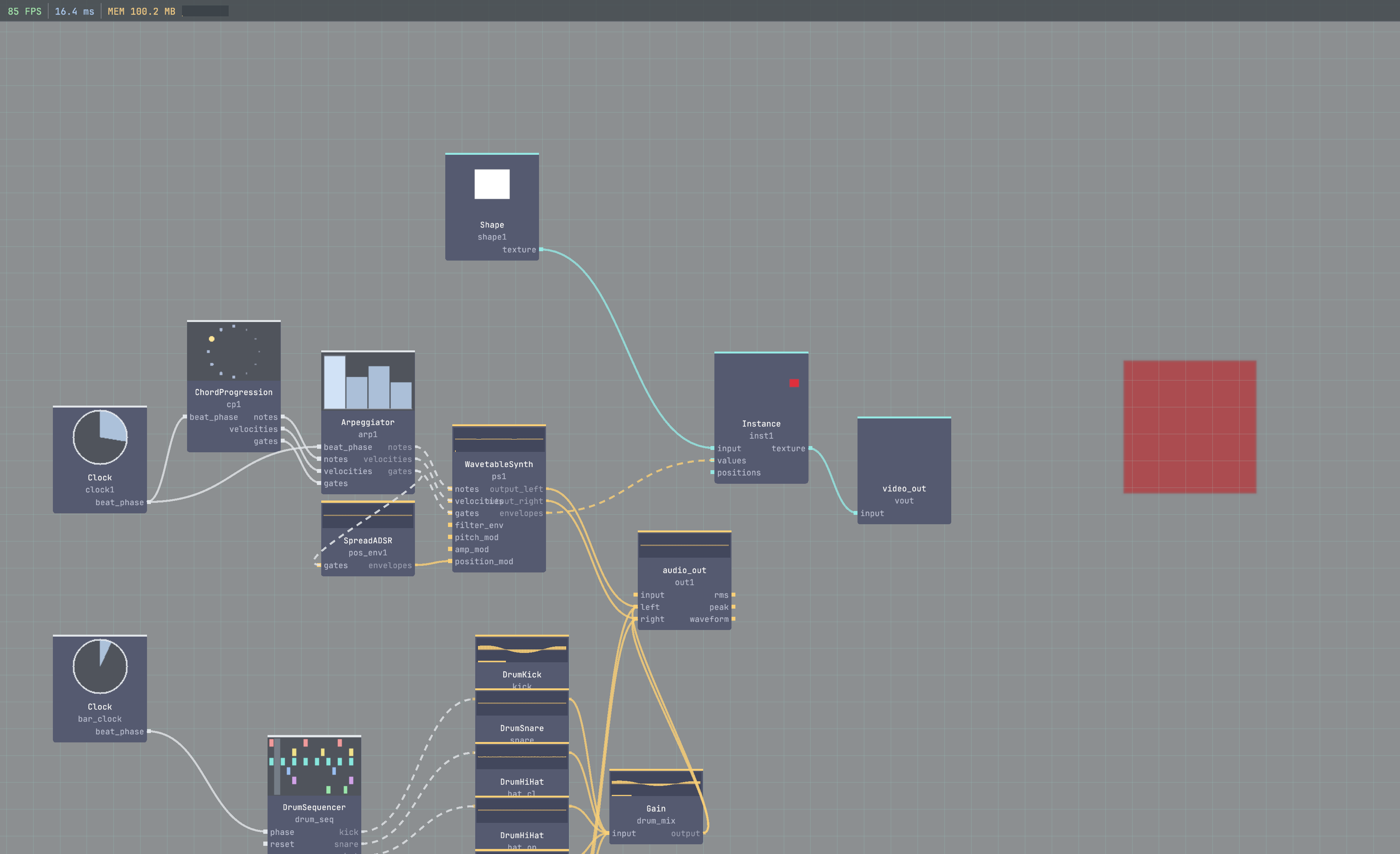Screen dimensions: 1400x854
Task: Click the audio_out waveform display strip
Action: pyautogui.click(x=685, y=546)
